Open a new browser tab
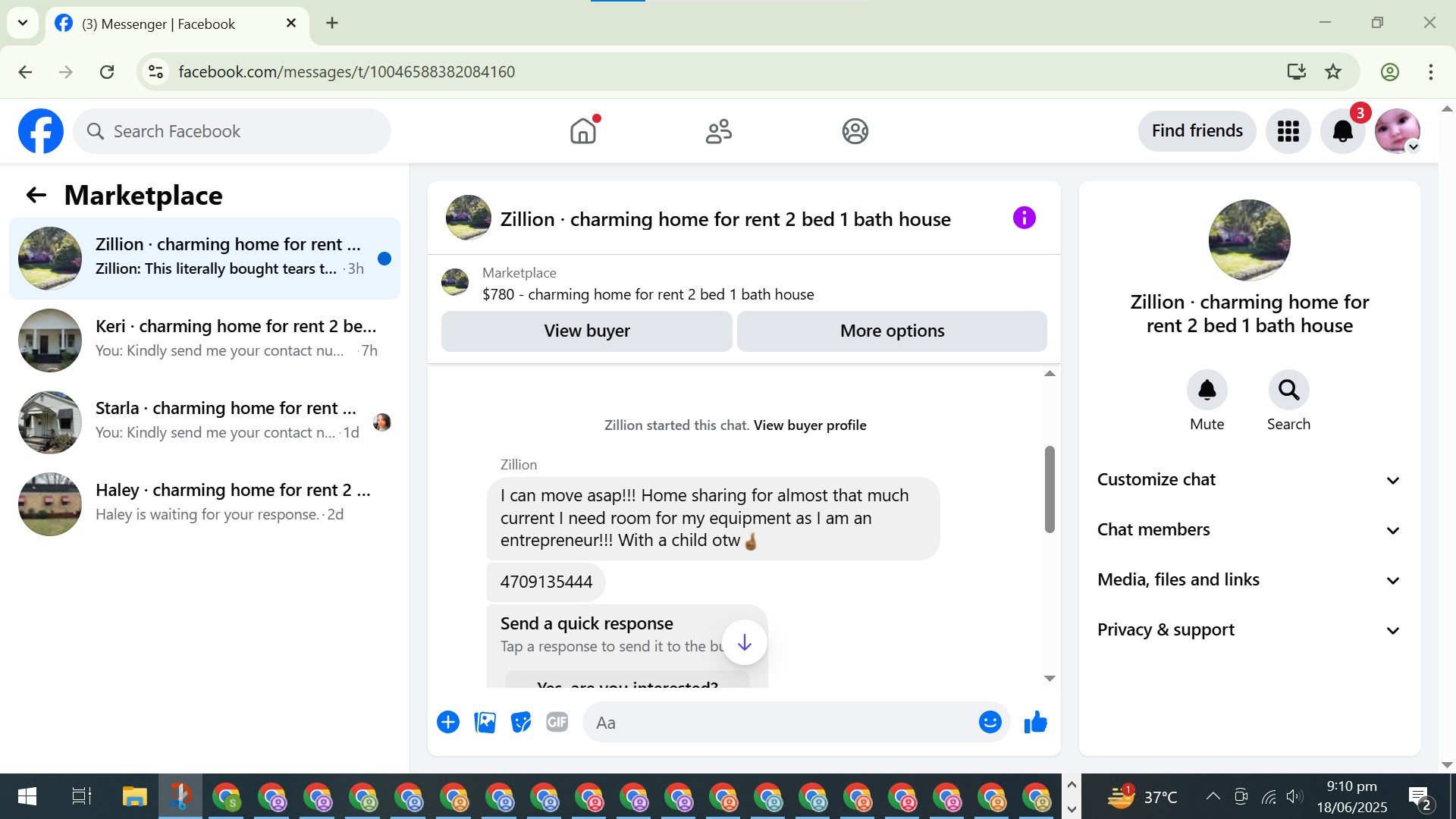The width and height of the screenshot is (1456, 819). (332, 23)
